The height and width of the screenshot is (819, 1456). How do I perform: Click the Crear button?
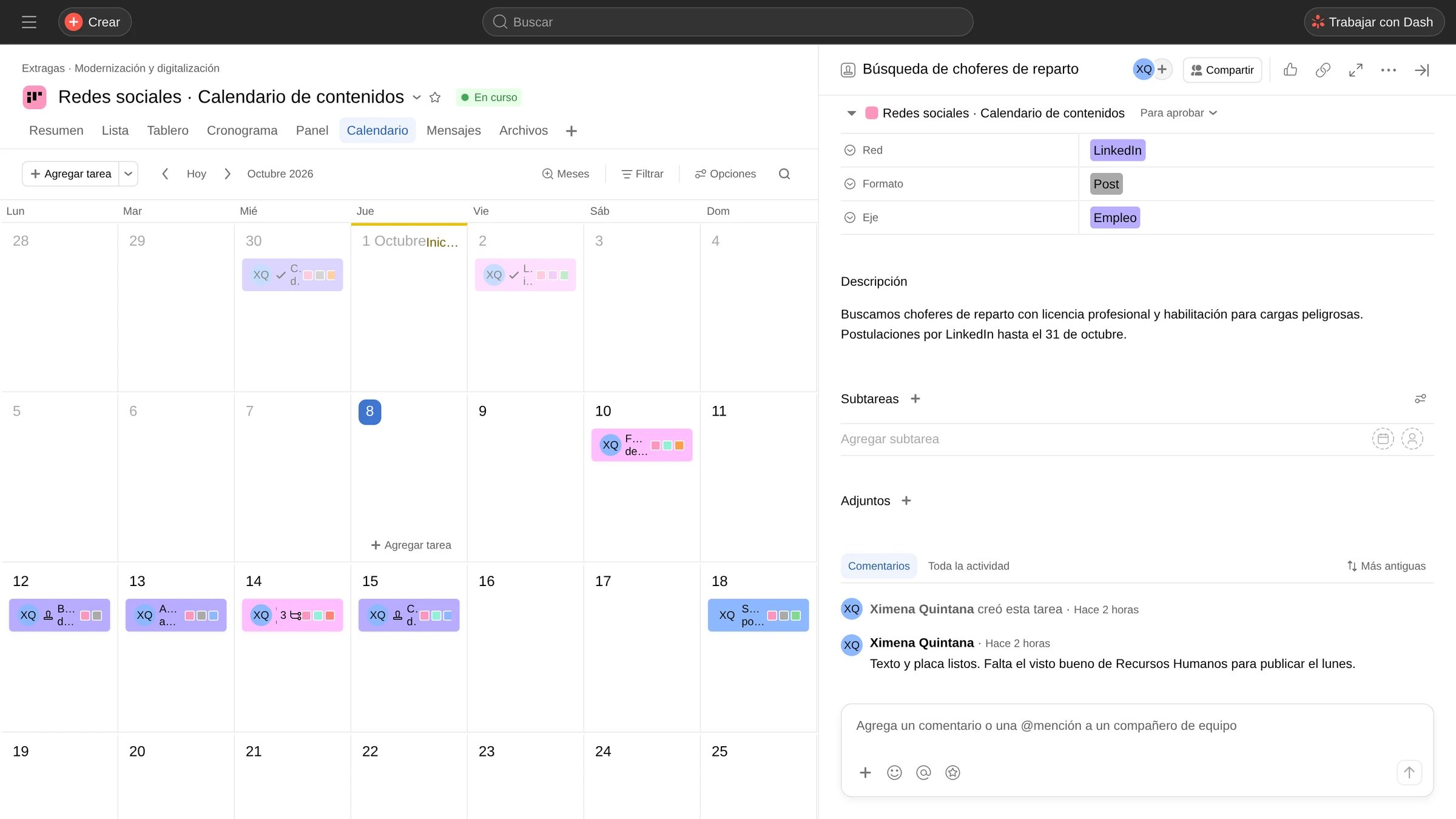95,22
